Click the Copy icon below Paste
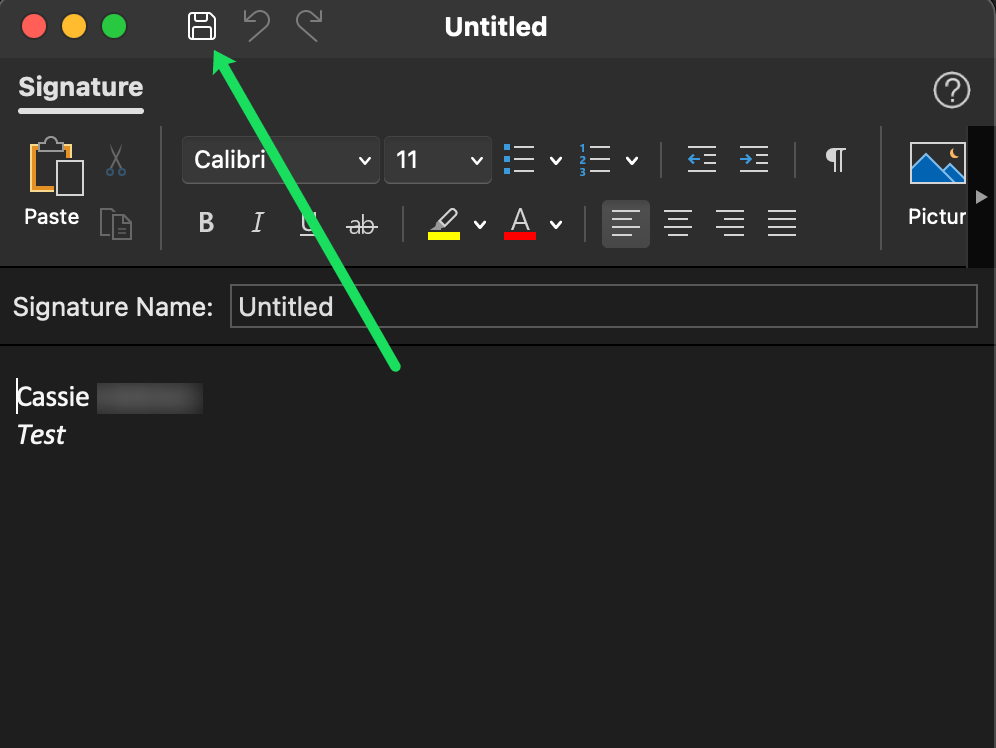996x748 pixels. tap(115, 225)
